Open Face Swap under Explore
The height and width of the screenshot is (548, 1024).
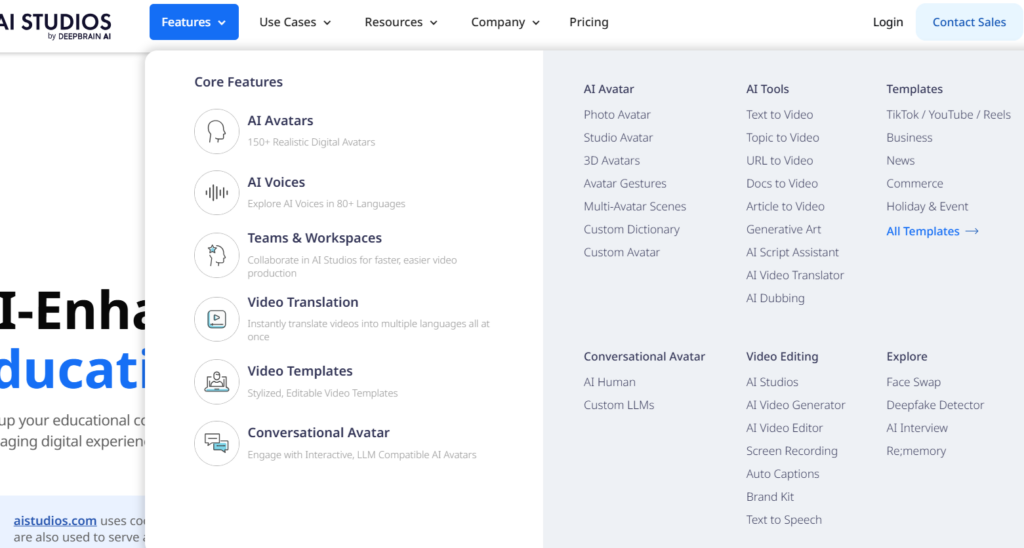(913, 382)
